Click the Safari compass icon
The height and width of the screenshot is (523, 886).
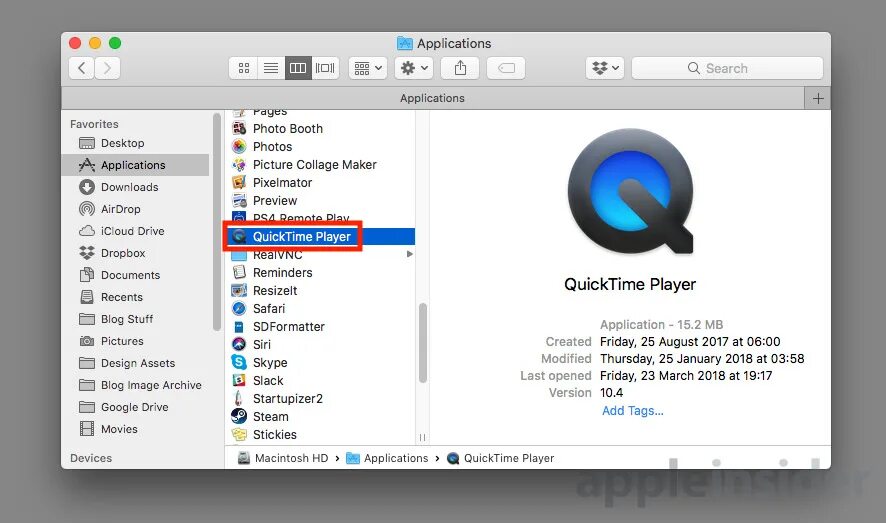pyautogui.click(x=239, y=308)
